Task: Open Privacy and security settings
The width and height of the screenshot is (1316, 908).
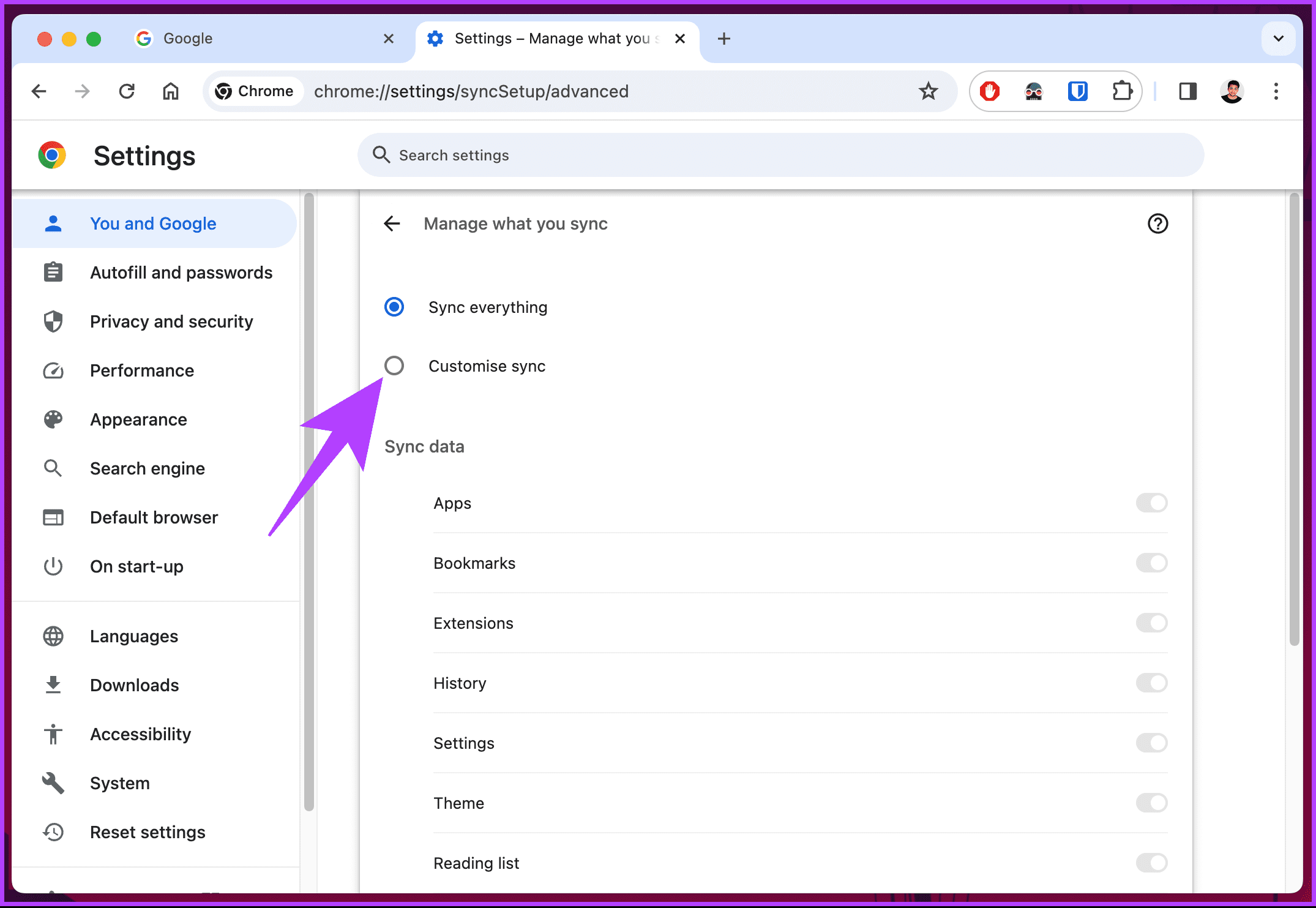Action: click(x=172, y=321)
